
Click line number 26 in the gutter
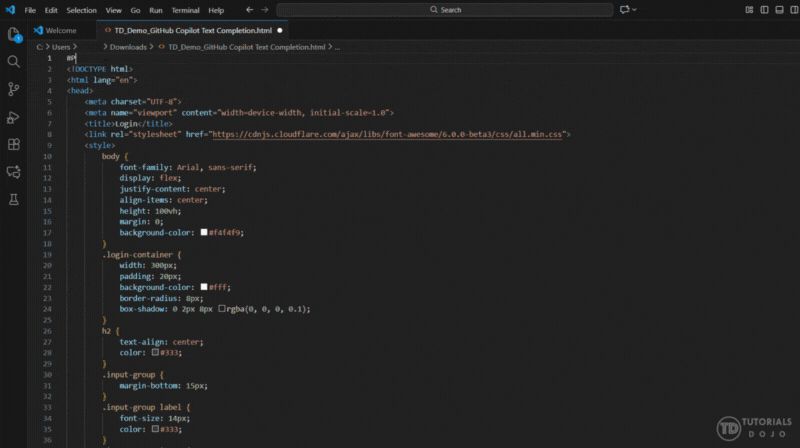pyautogui.click(x=47, y=331)
